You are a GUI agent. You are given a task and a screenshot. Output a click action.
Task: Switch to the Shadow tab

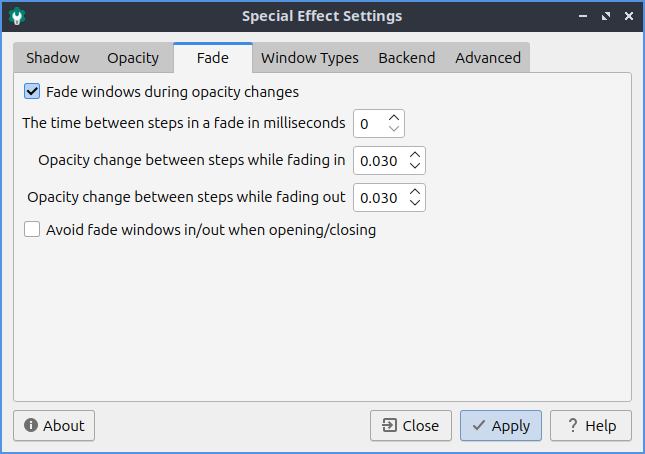[x=53, y=58]
